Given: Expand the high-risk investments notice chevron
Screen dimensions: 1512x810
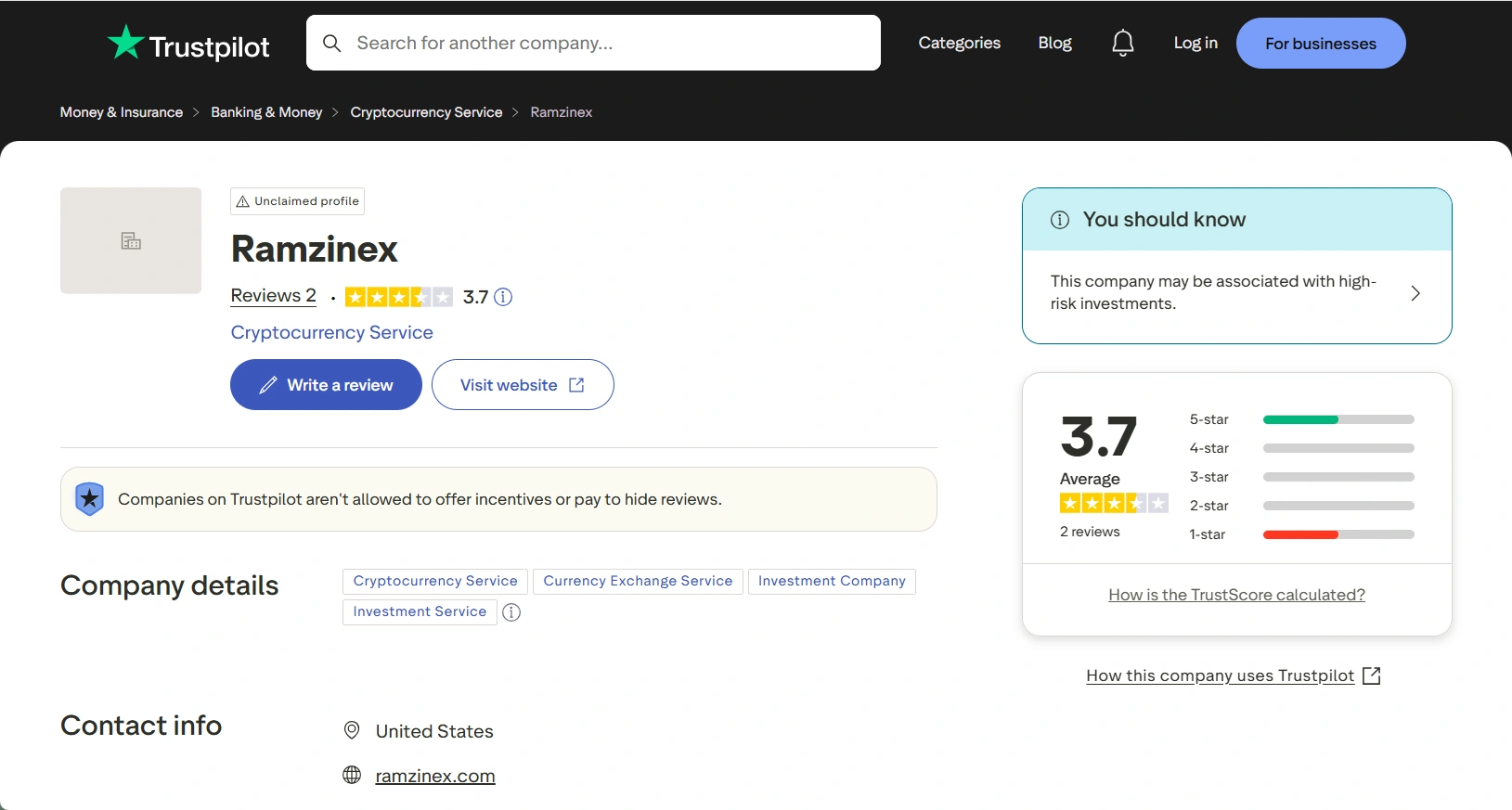Looking at the screenshot, I should click(1415, 293).
